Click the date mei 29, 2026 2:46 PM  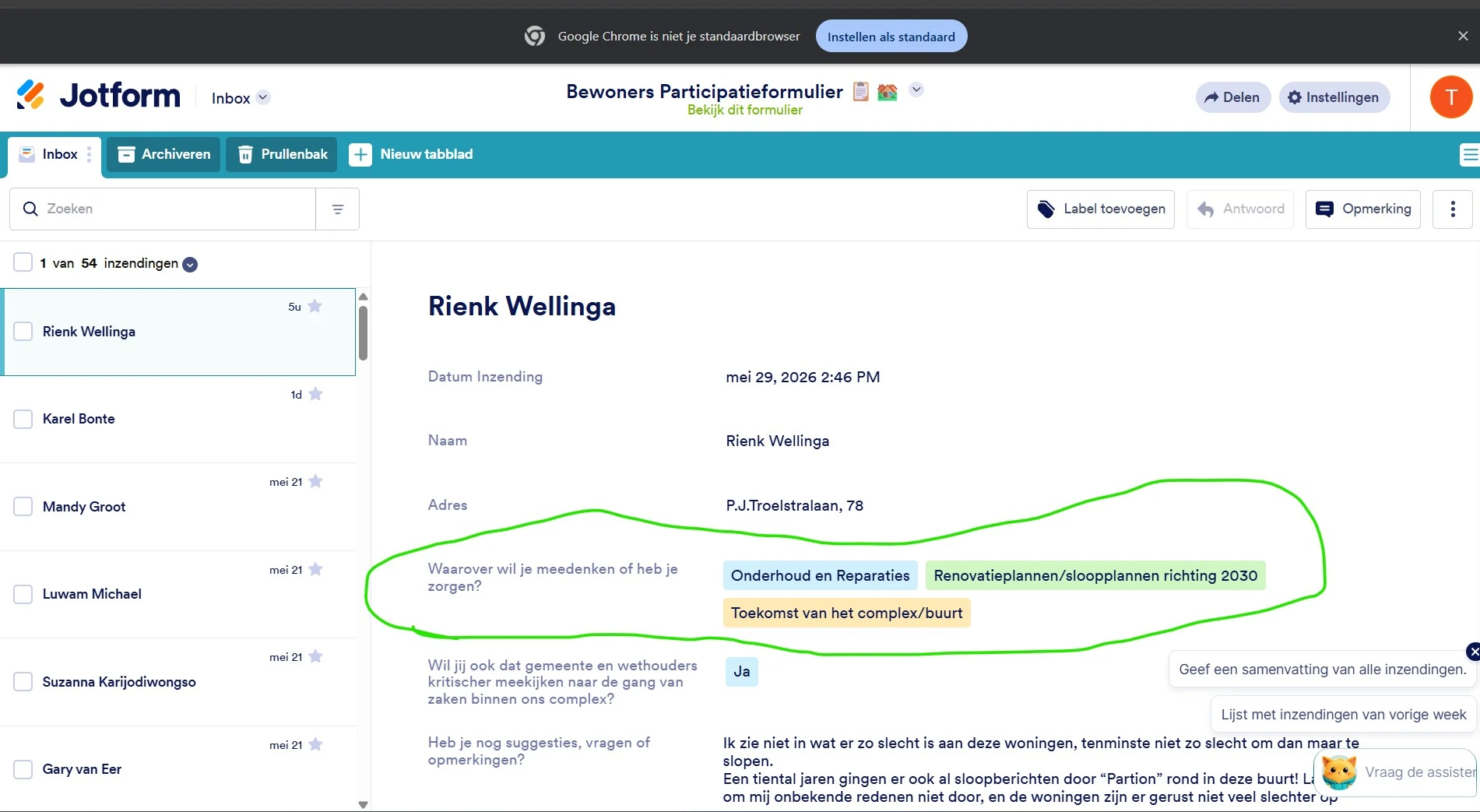tap(803, 377)
